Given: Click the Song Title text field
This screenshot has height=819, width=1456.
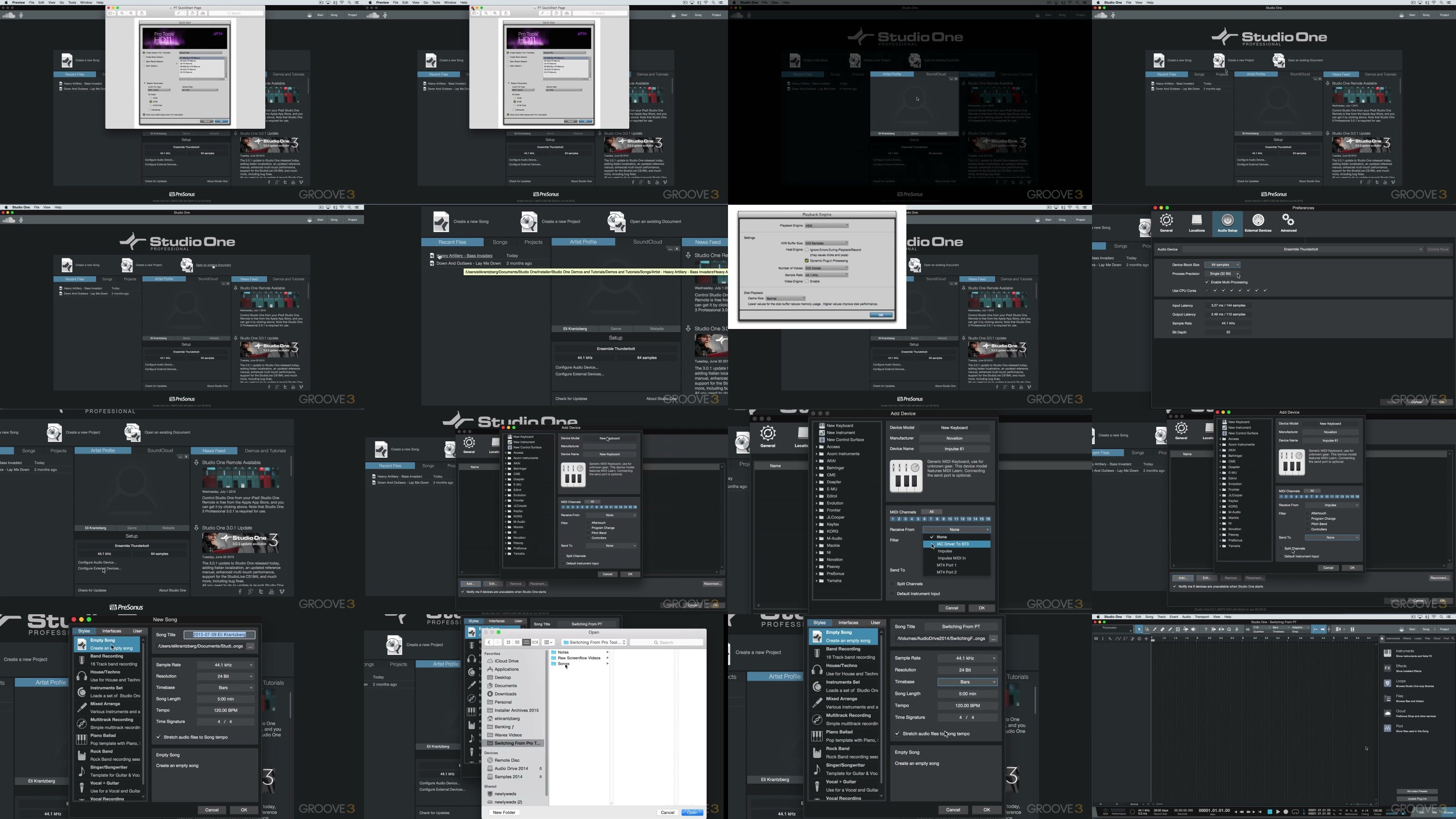Looking at the screenshot, I should [219, 635].
